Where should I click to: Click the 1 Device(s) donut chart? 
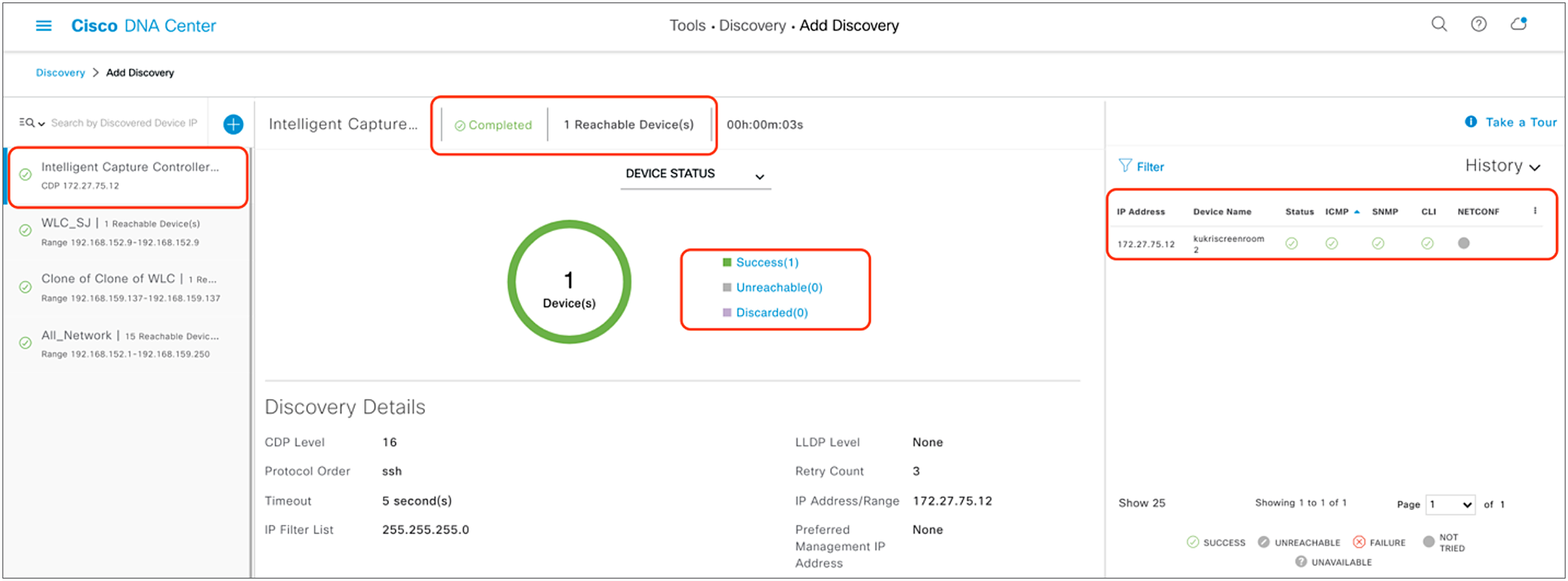(x=570, y=282)
